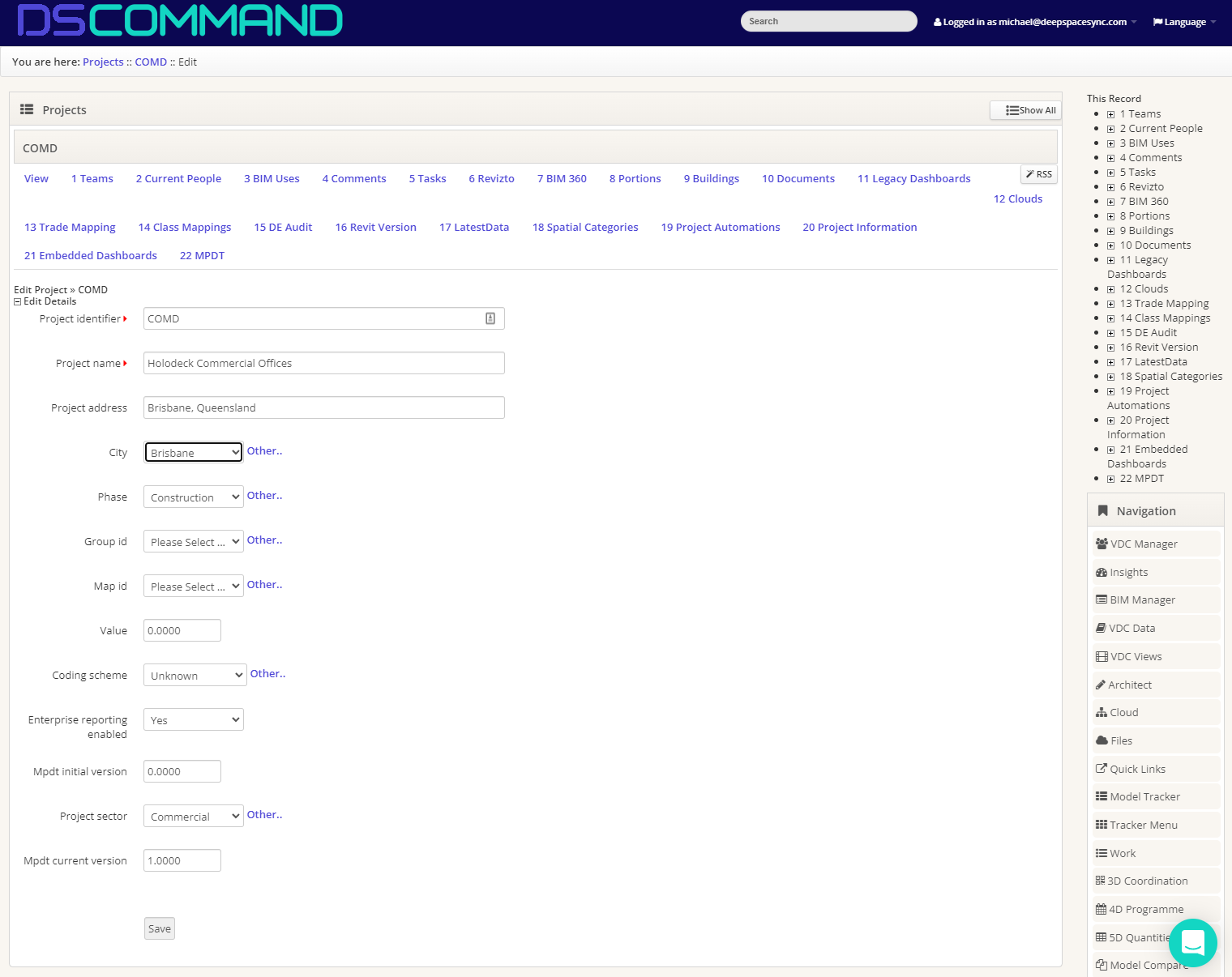This screenshot has height=977, width=1232.
Task: Open the Phase dropdown
Action: click(x=194, y=497)
